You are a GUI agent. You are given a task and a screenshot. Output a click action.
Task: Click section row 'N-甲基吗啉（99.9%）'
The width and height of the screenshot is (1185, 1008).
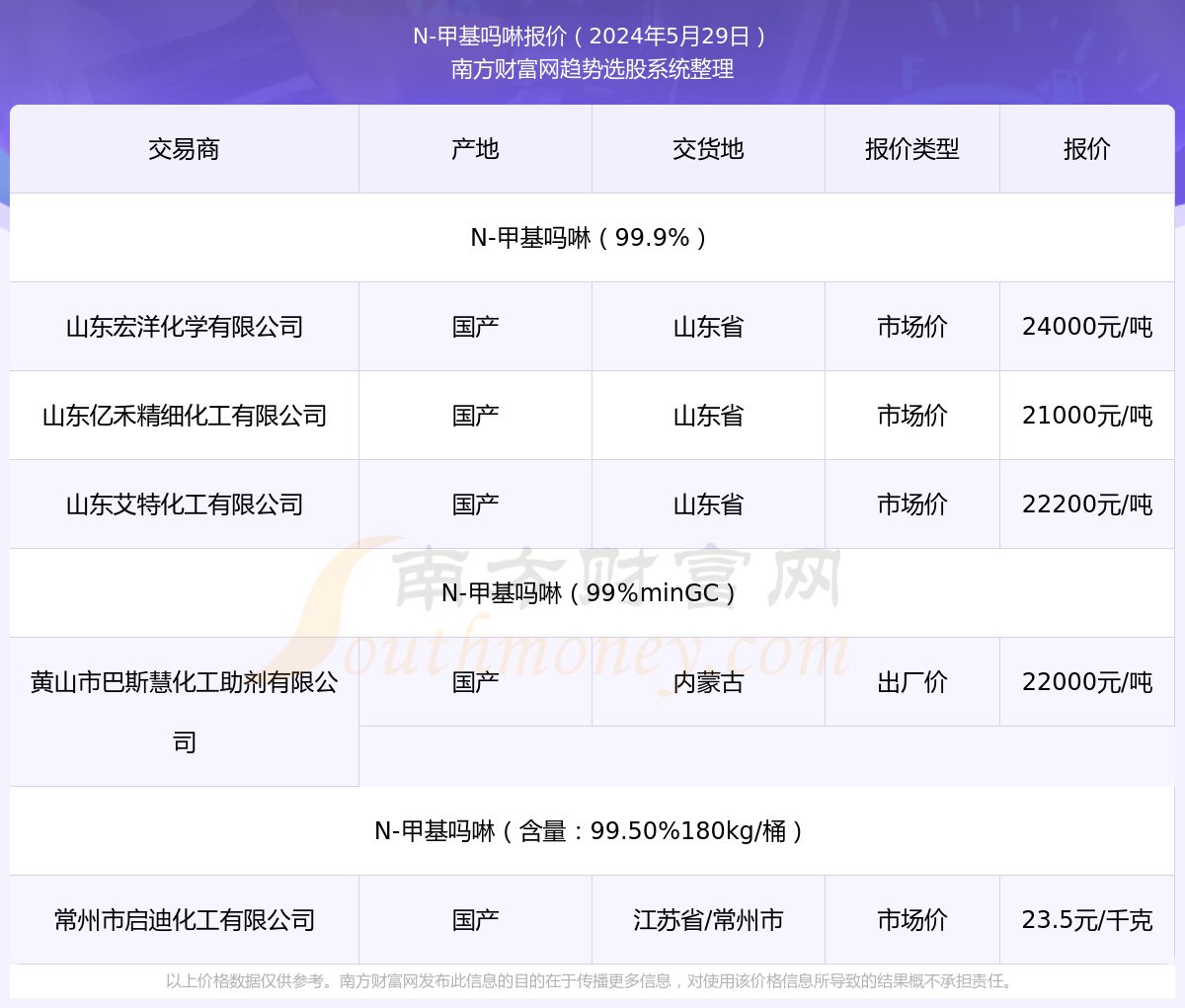click(x=592, y=238)
